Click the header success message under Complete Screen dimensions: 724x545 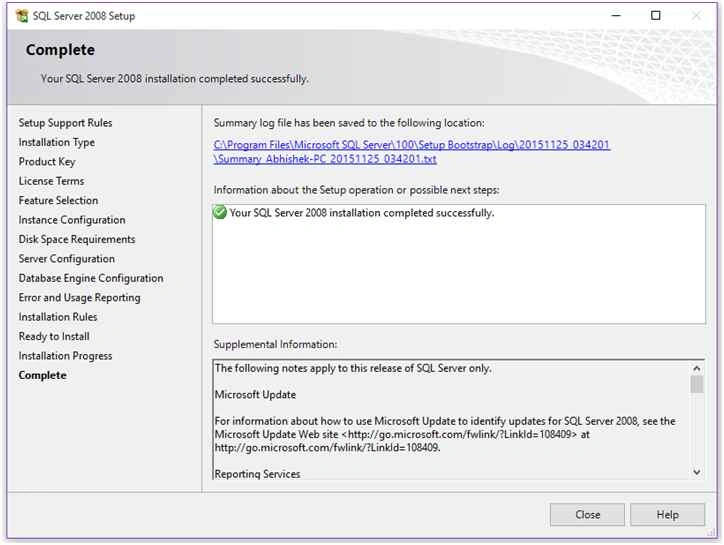pos(174,79)
